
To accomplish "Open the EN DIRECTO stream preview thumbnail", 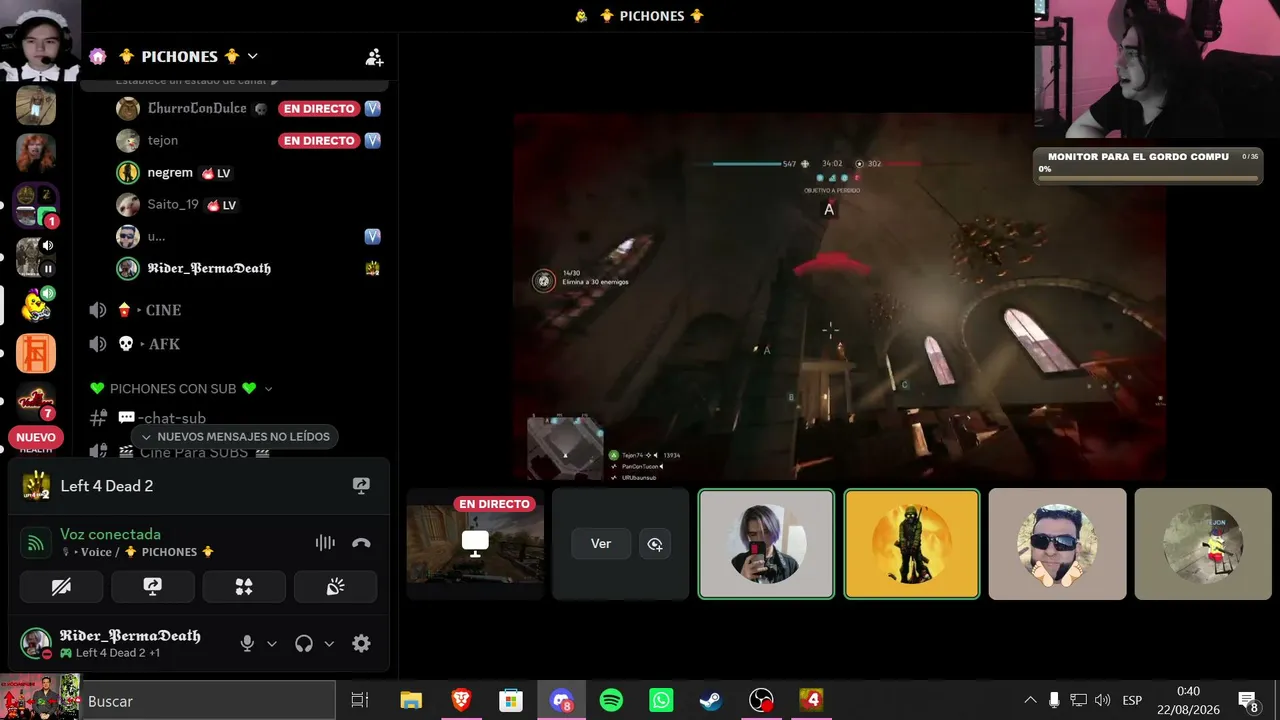I will pos(475,544).
